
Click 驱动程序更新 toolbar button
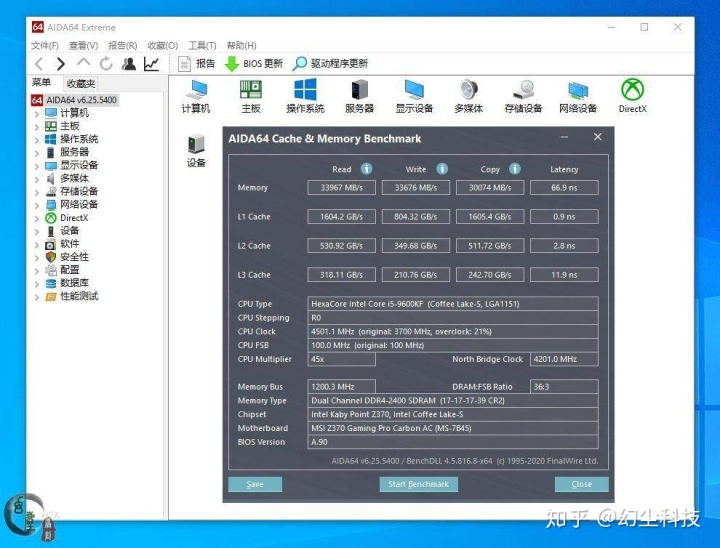(x=331, y=63)
